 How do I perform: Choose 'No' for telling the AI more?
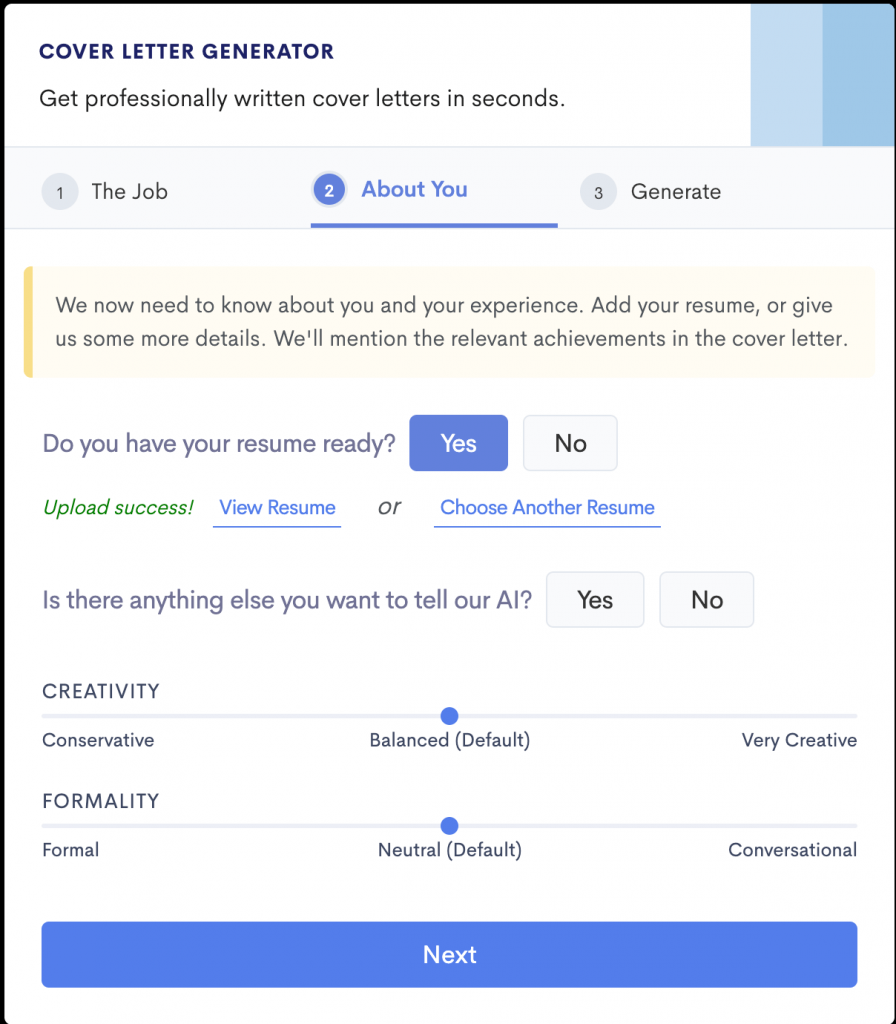706,599
